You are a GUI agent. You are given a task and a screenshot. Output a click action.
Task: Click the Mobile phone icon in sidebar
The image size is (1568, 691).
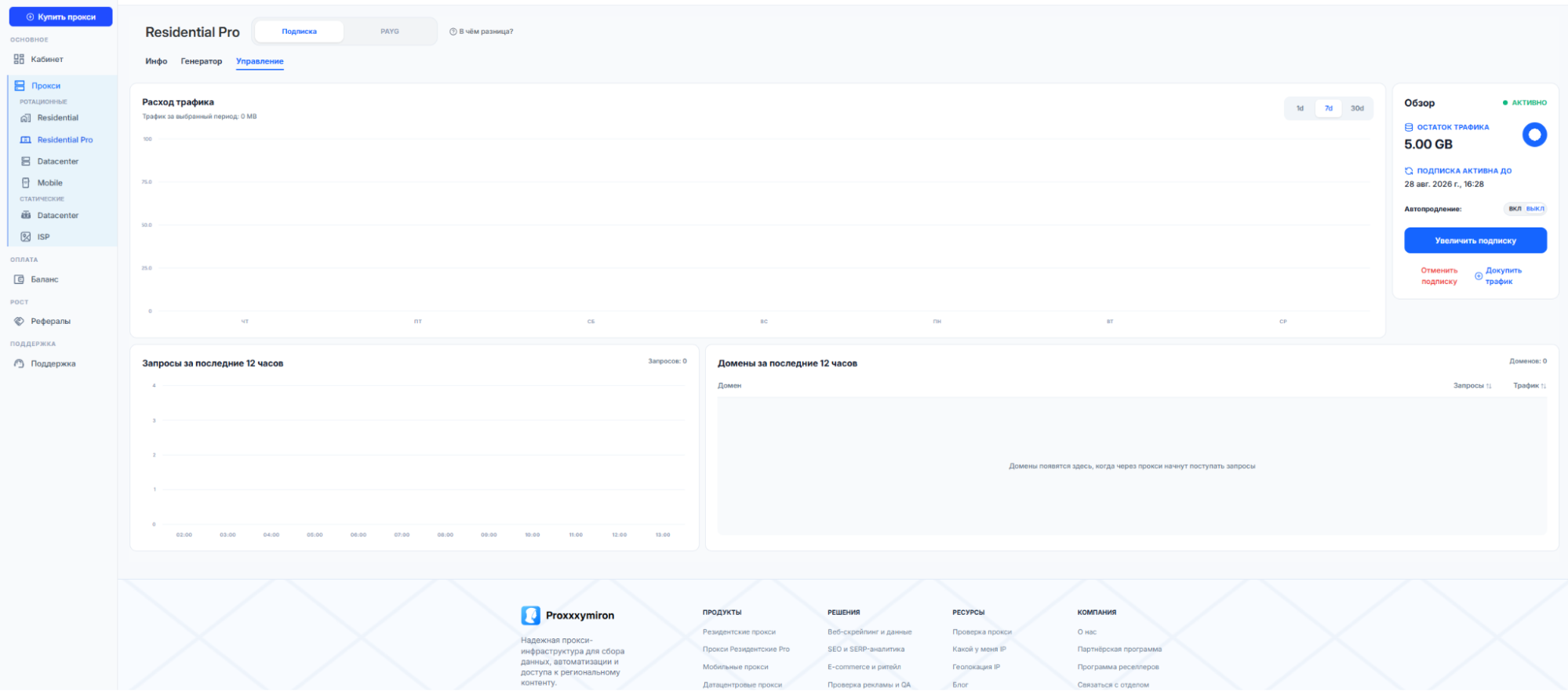26,183
